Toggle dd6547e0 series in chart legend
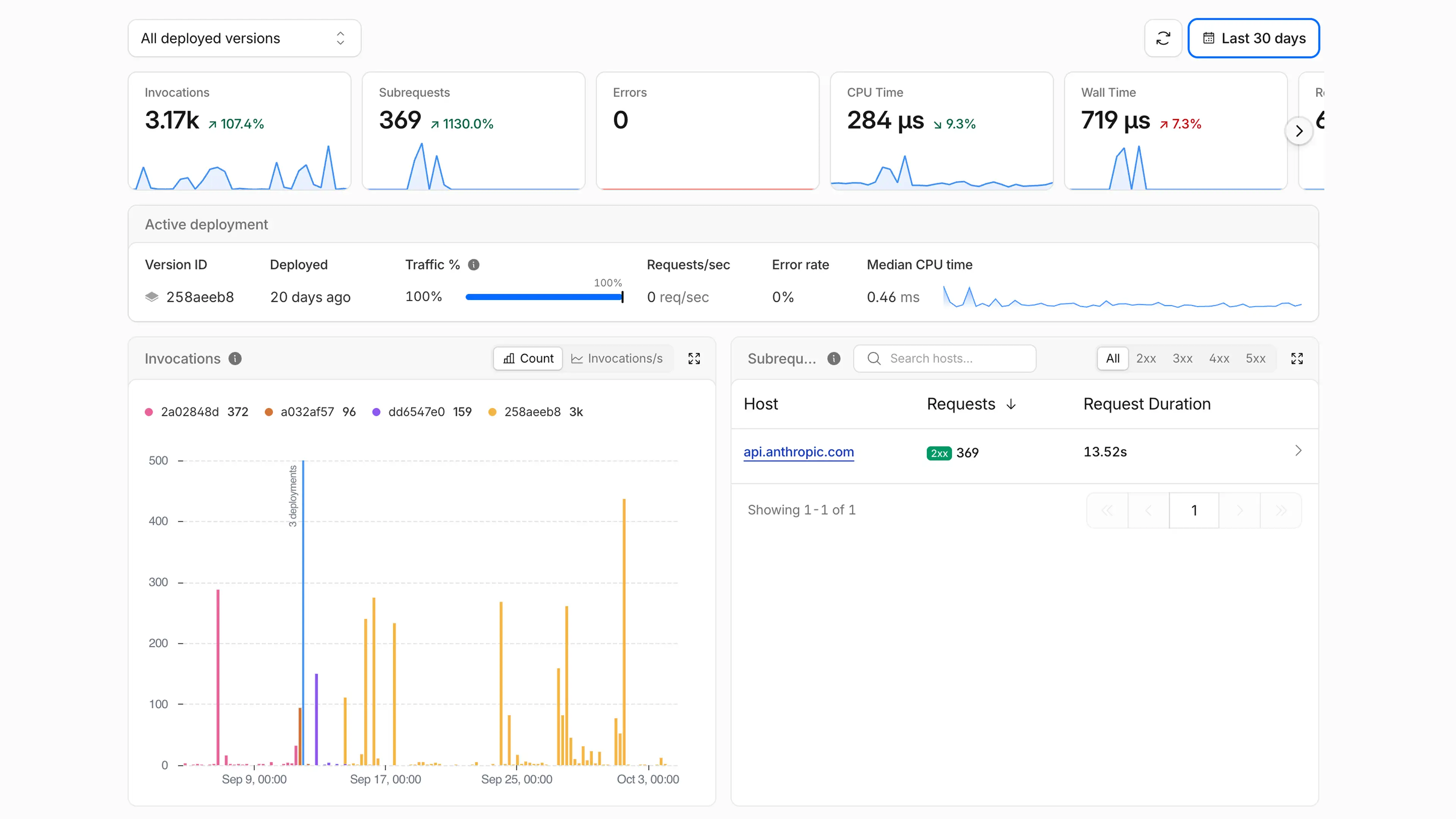Screen dimensions: 1456x819 422,411
